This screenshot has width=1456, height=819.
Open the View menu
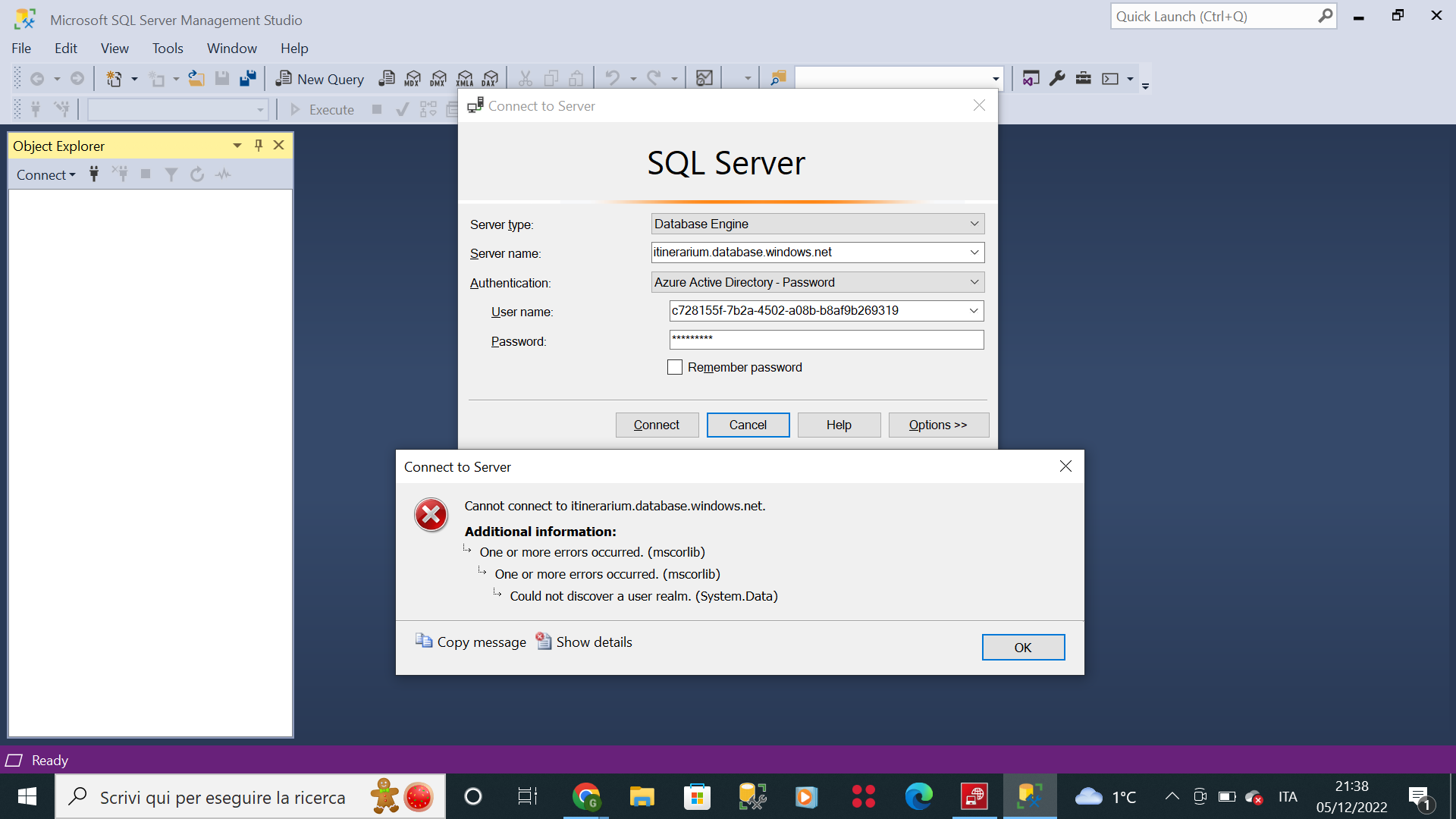tap(115, 49)
